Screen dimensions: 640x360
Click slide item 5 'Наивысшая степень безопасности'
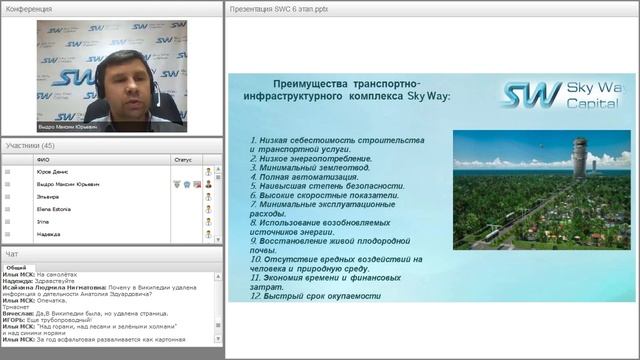click(327, 186)
